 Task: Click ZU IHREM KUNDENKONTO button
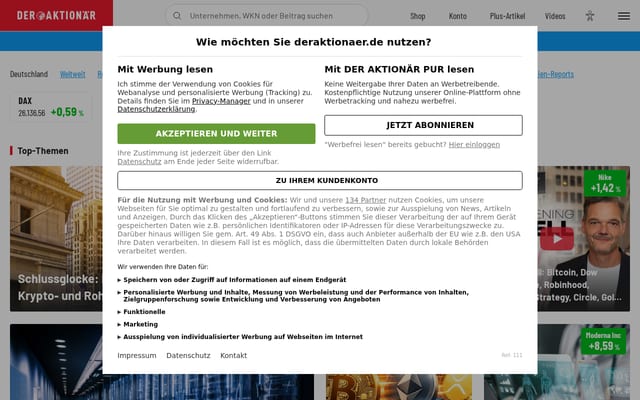[320, 180]
